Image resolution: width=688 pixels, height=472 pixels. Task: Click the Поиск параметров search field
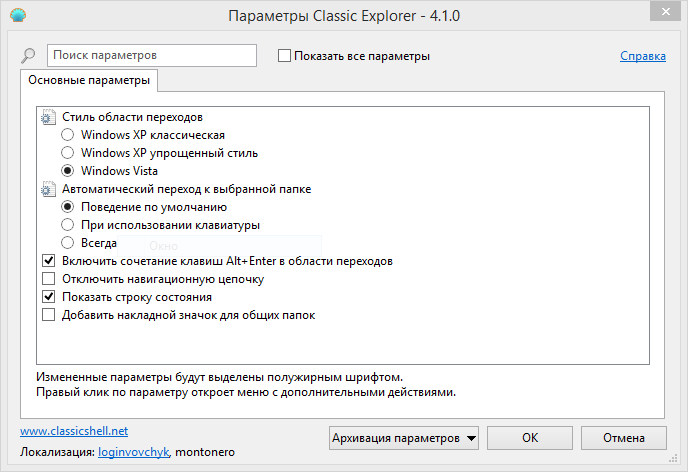click(x=151, y=56)
